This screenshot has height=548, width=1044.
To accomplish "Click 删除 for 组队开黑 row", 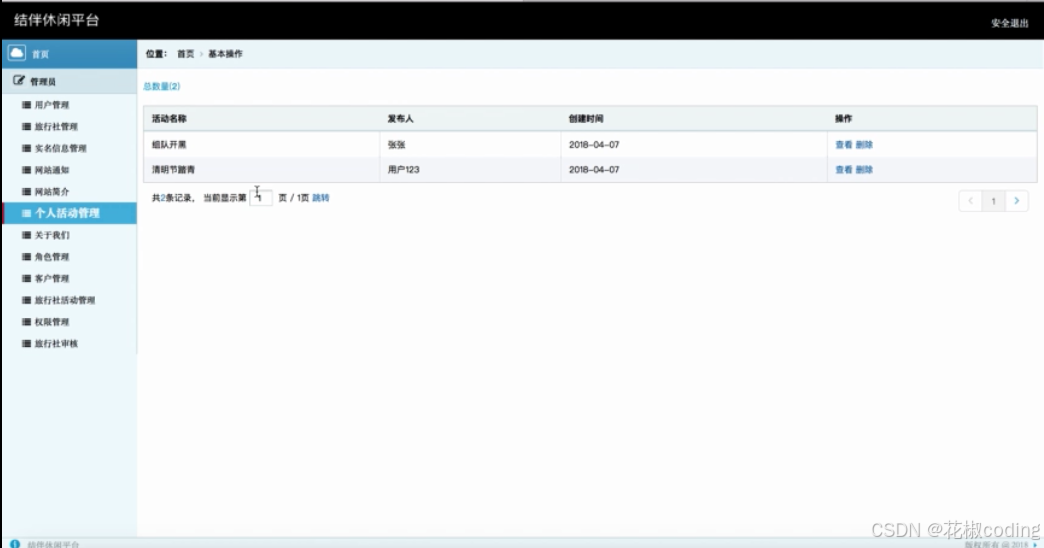I will click(864, 144).
